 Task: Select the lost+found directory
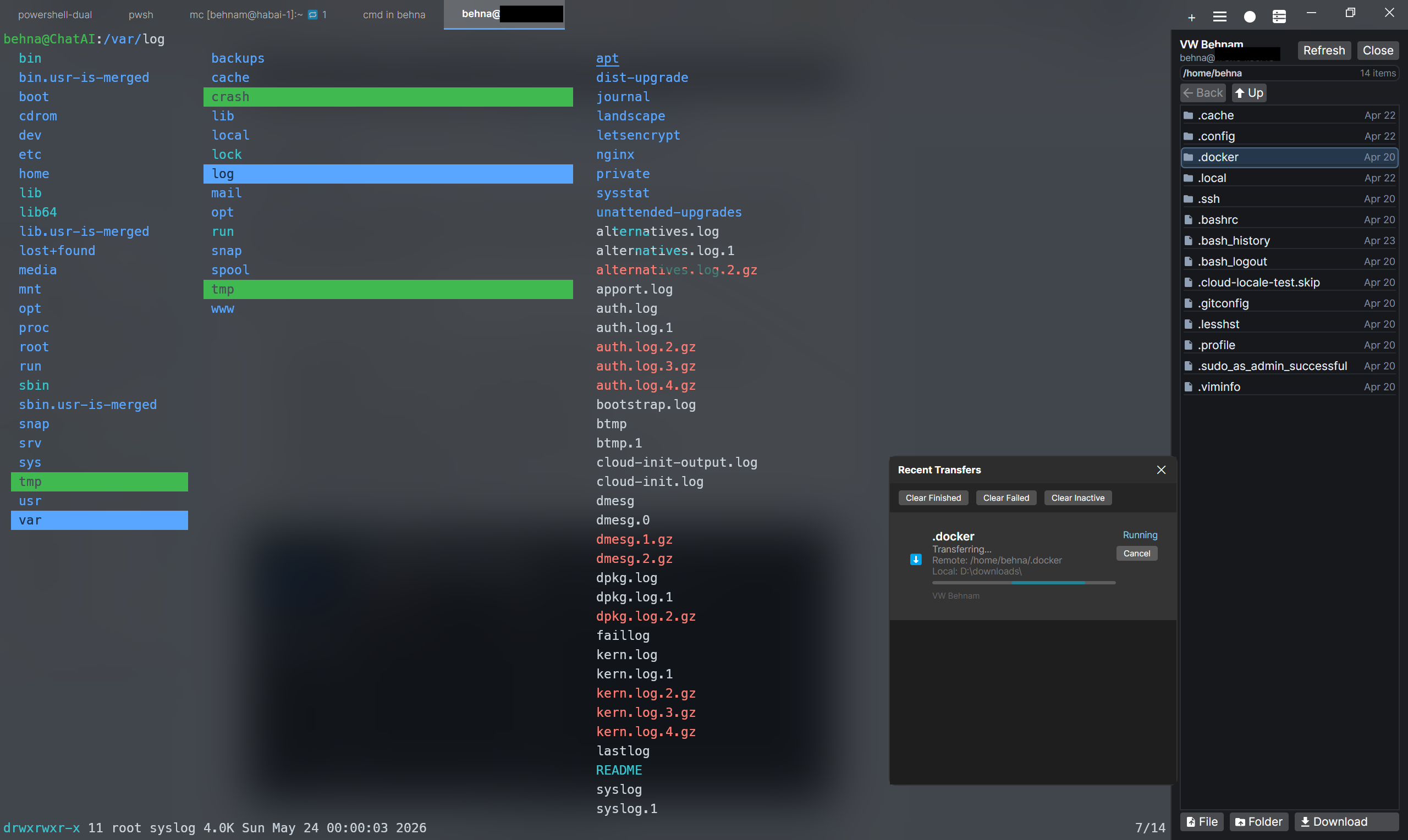pos(57,251)
